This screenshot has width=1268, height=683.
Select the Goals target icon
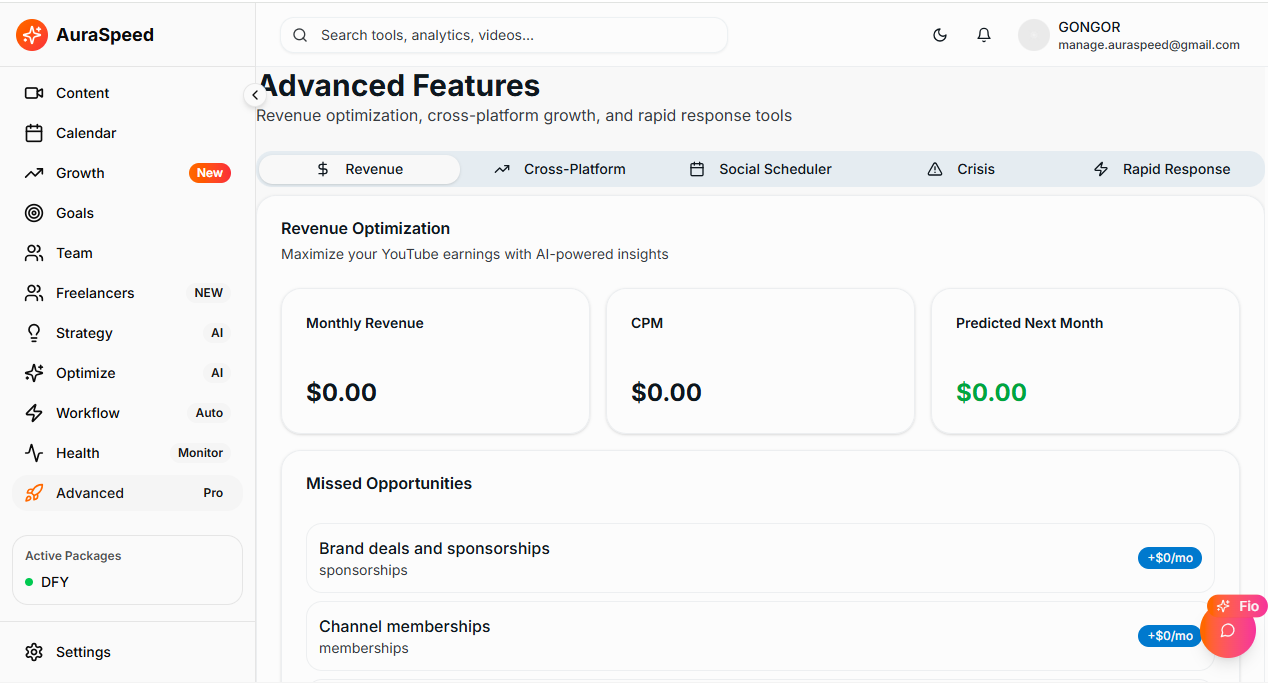[x=35, y=212]
